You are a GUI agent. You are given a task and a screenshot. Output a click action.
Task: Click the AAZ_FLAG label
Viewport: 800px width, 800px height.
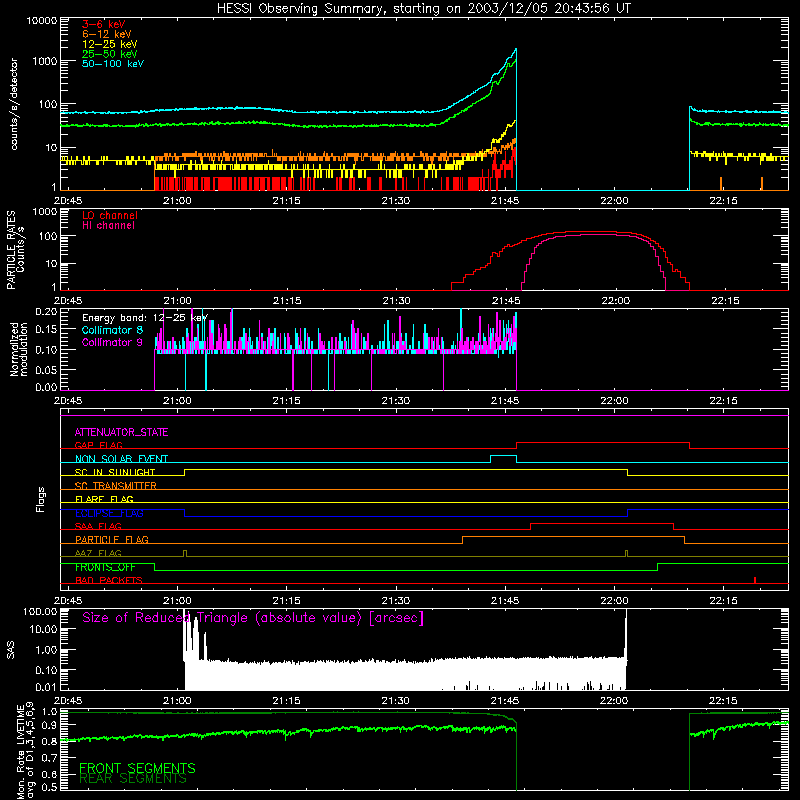pos(98,553)
